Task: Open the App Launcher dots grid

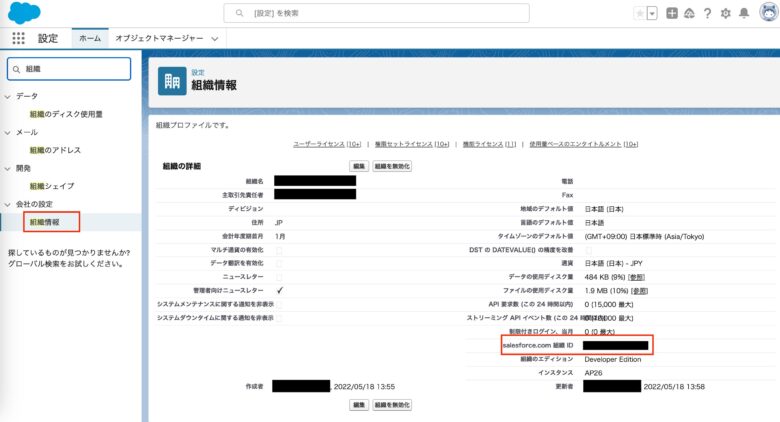Action: (x=18, y=38)
